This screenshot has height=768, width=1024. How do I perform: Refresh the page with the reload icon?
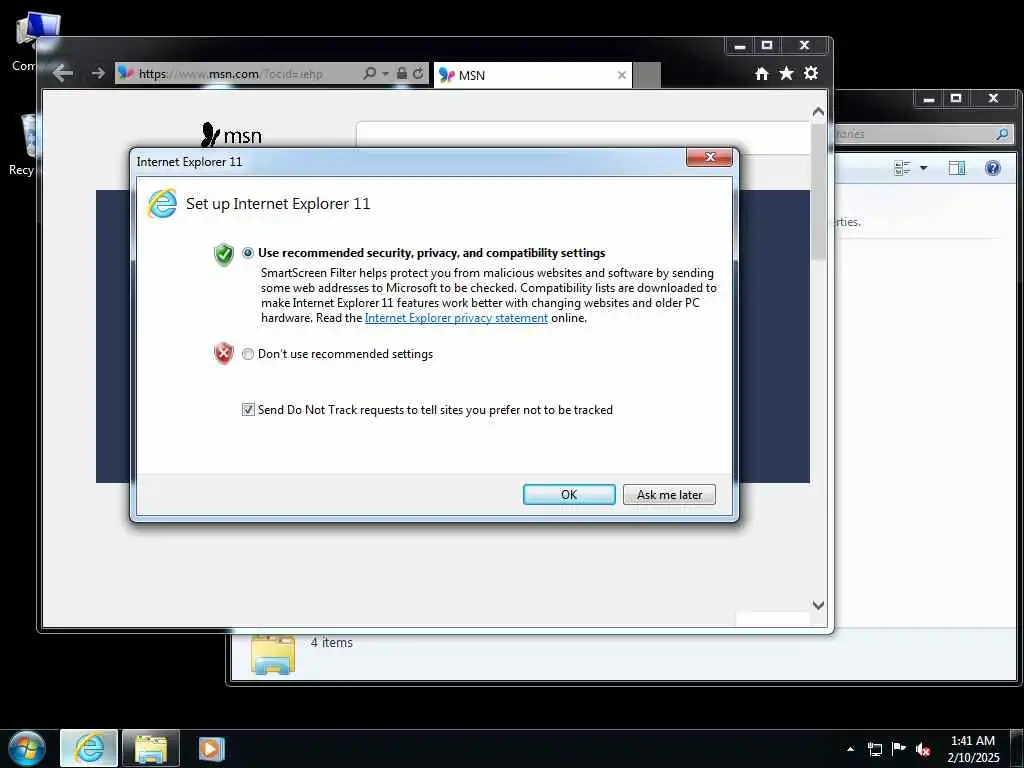(418, 73)
